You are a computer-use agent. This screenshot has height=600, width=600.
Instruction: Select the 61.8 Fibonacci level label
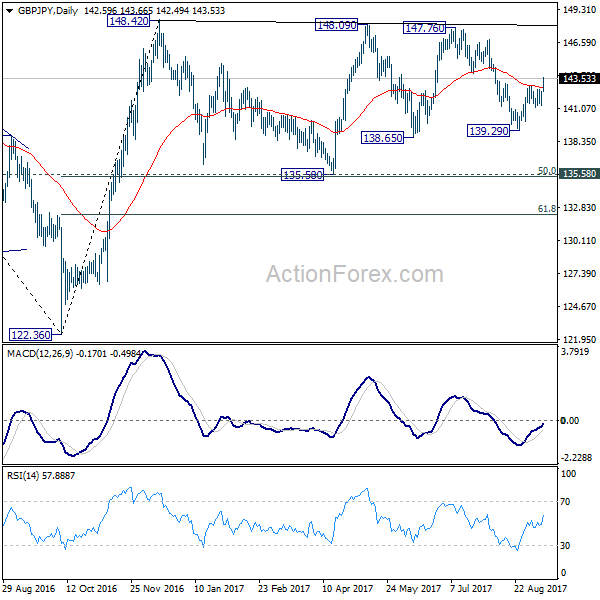(547, 209)
